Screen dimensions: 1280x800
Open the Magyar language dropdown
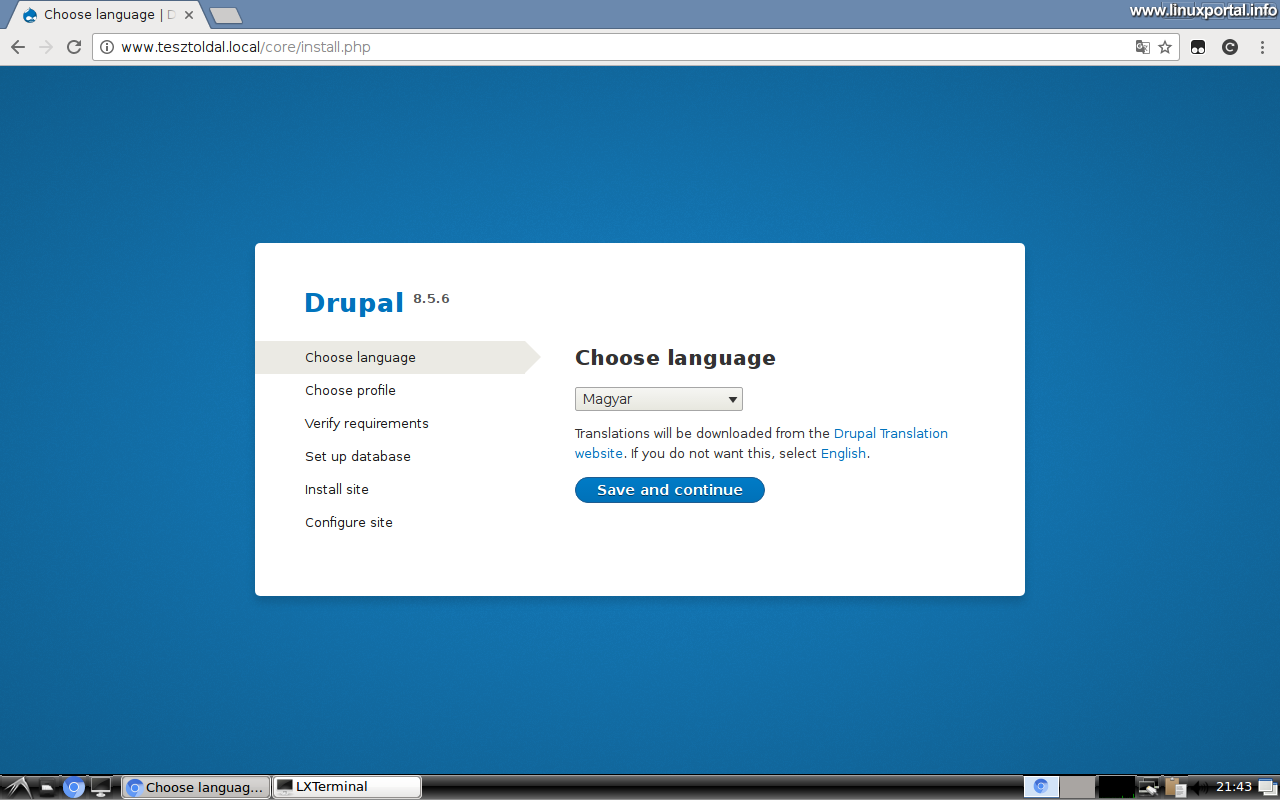tap(659, 399)
